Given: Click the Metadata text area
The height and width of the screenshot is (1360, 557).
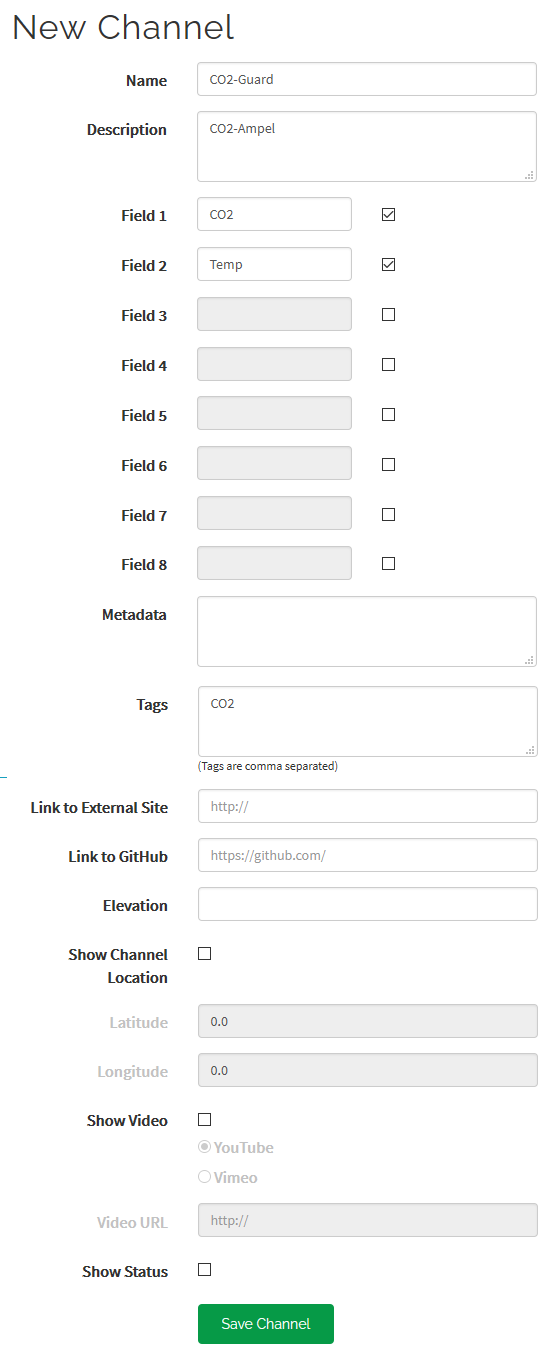Looking at the screenshot, I should [367, 631].
